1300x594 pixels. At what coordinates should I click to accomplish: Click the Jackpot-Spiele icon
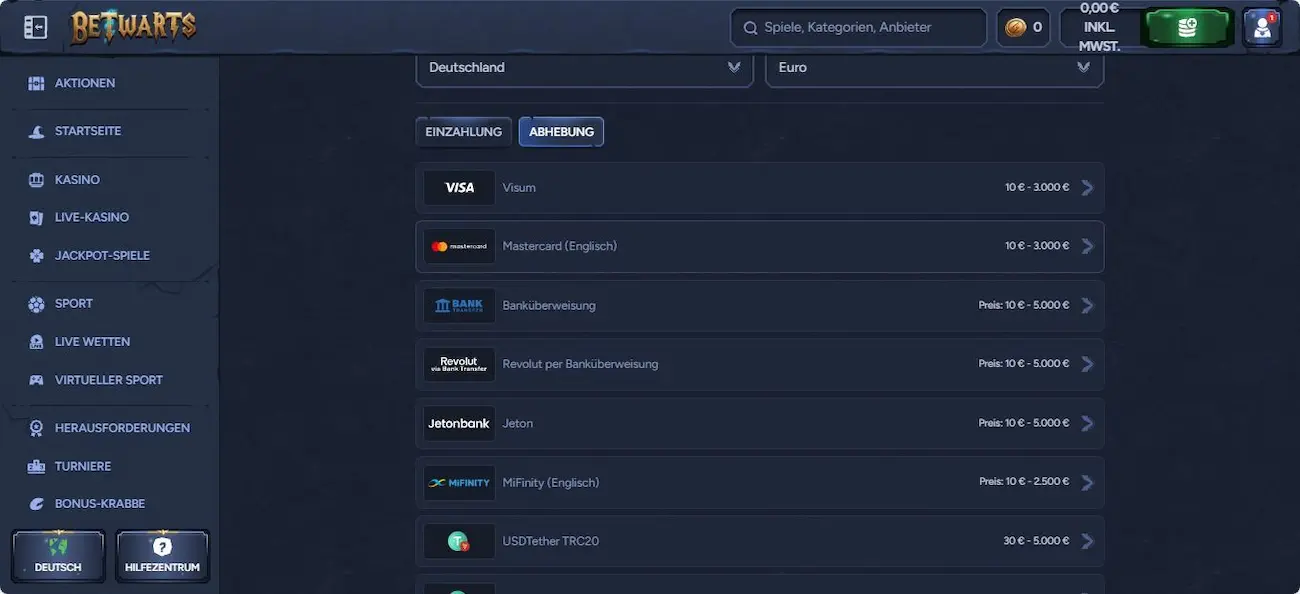pos(37,256)
